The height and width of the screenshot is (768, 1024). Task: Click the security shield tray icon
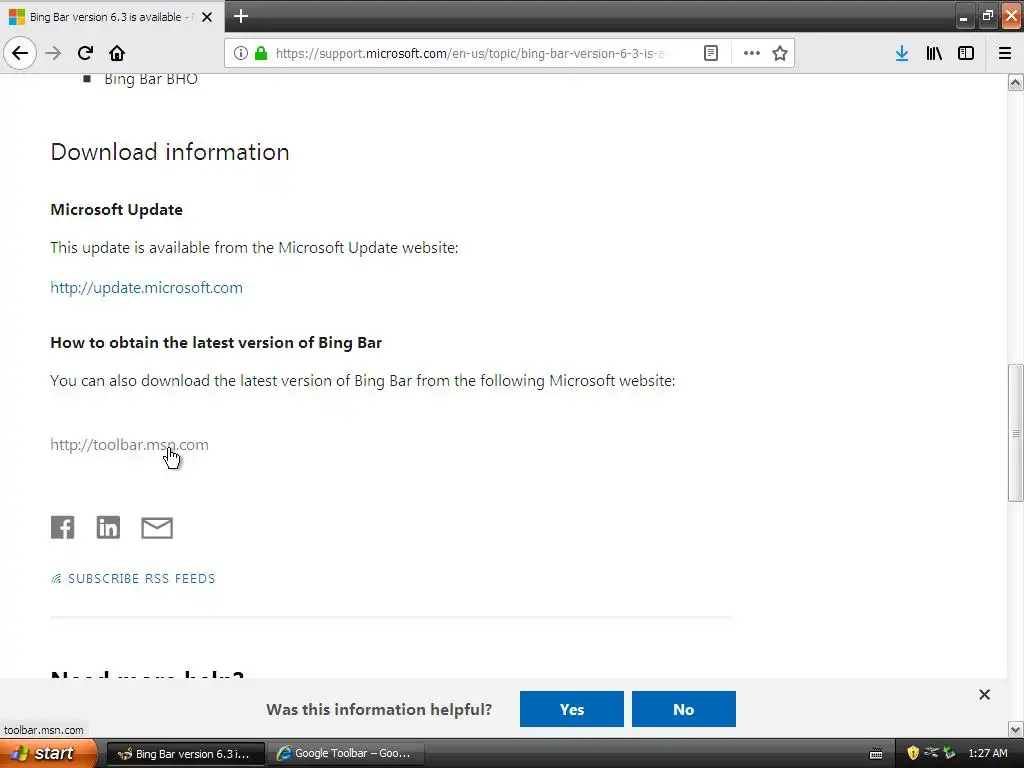(x=913, y=754)
